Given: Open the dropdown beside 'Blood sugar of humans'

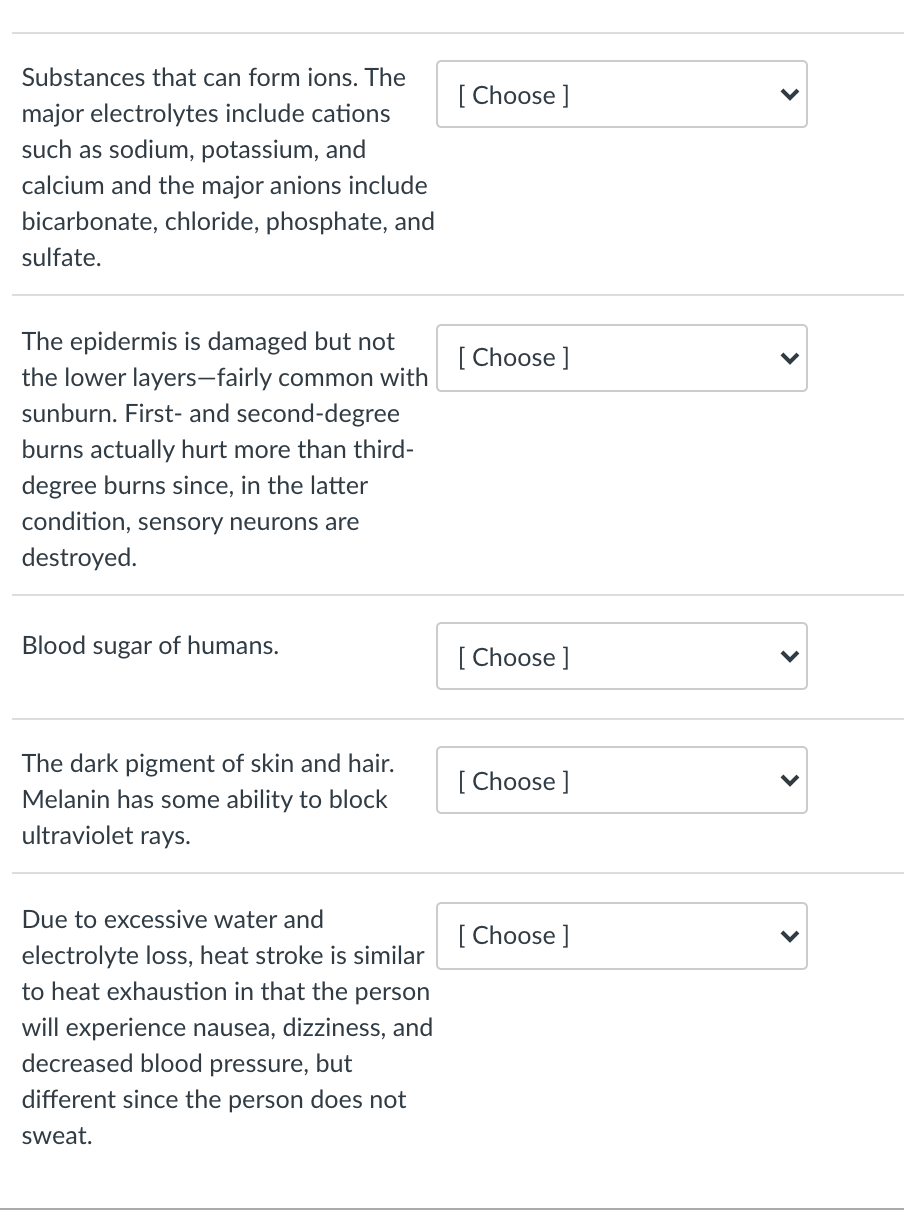Looking at the screenshot, I should 621,657.
